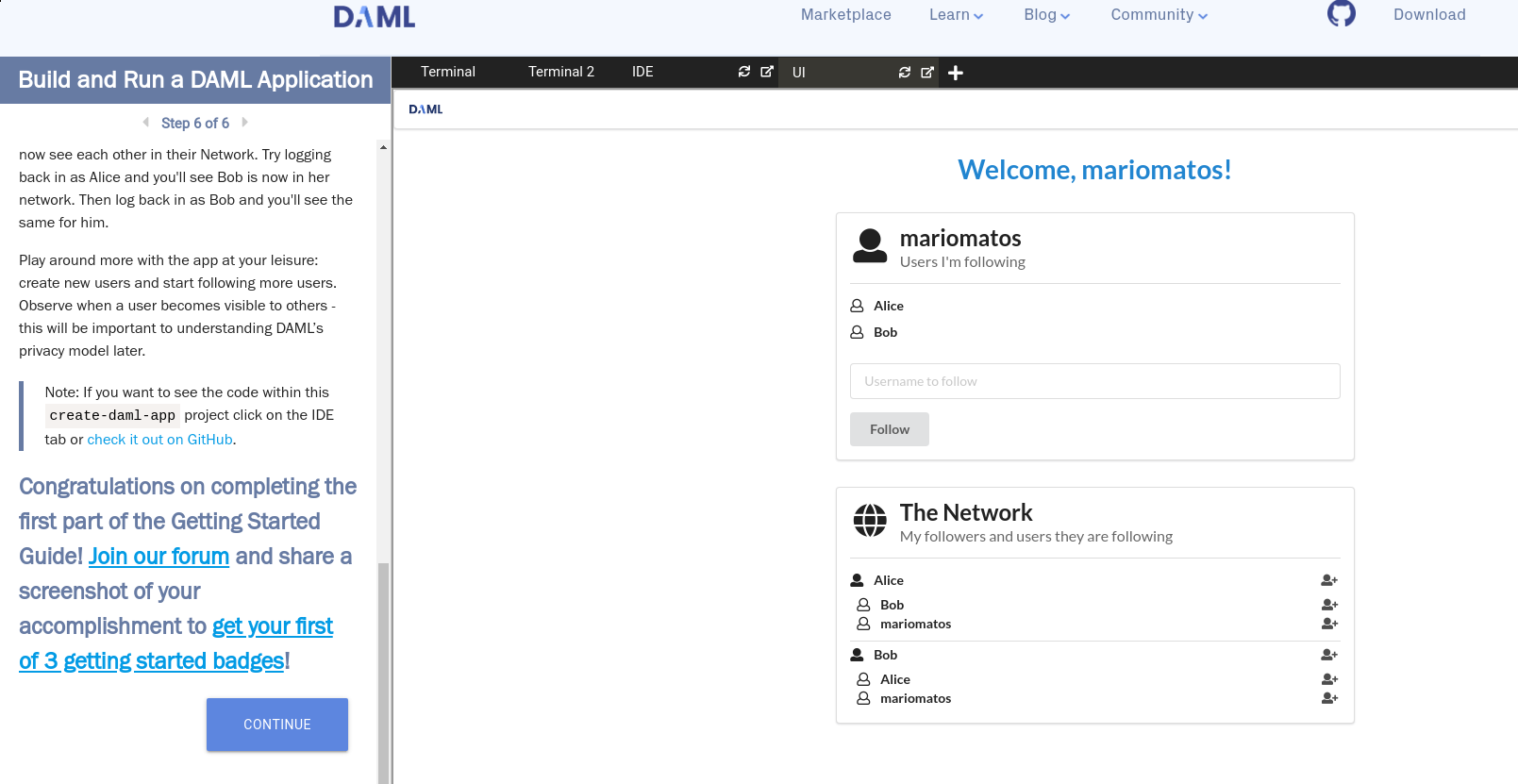Open the GitHub icon in header
The width and height of the screenshot is (1518, 784).
[x=1341, y=14]
